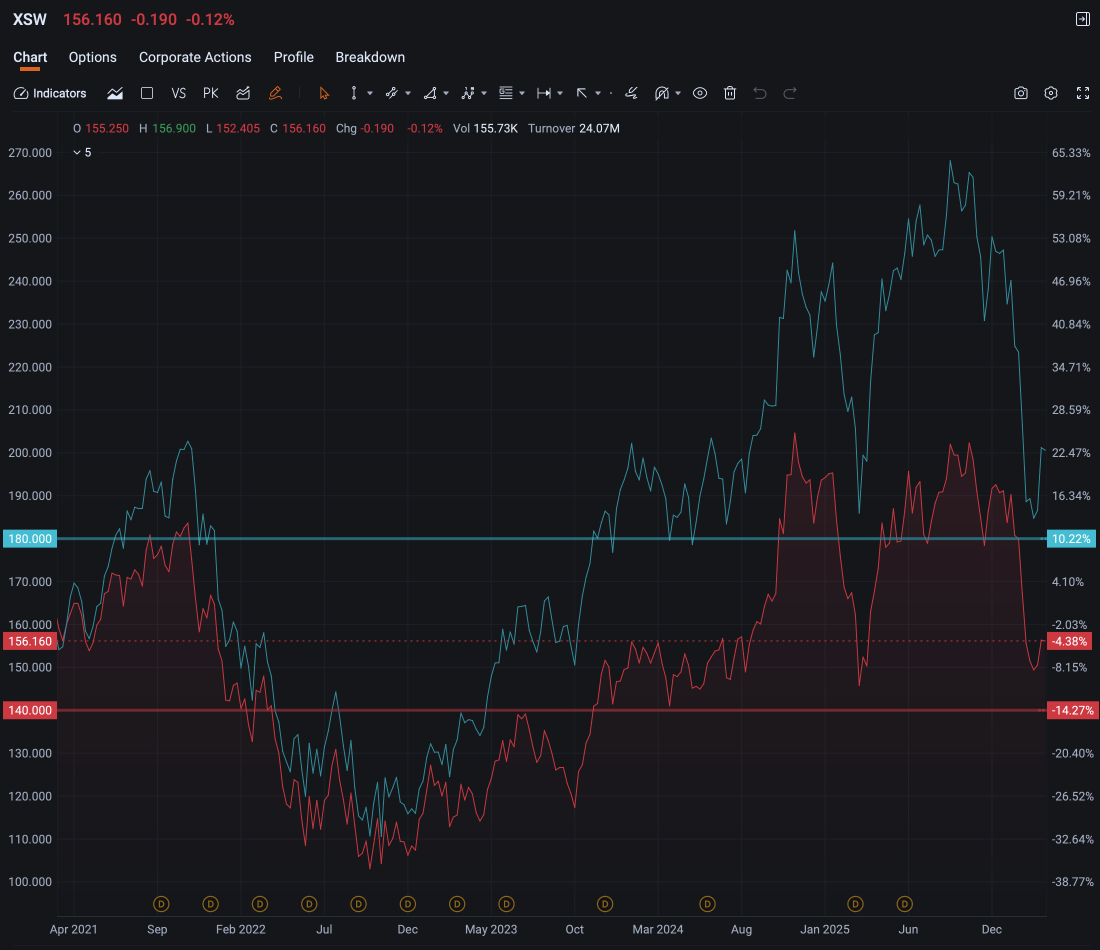1100x950 pixels.
Task: Delete drawings with the trash icon
Action: pyautogui.click(x=730, y=93)
